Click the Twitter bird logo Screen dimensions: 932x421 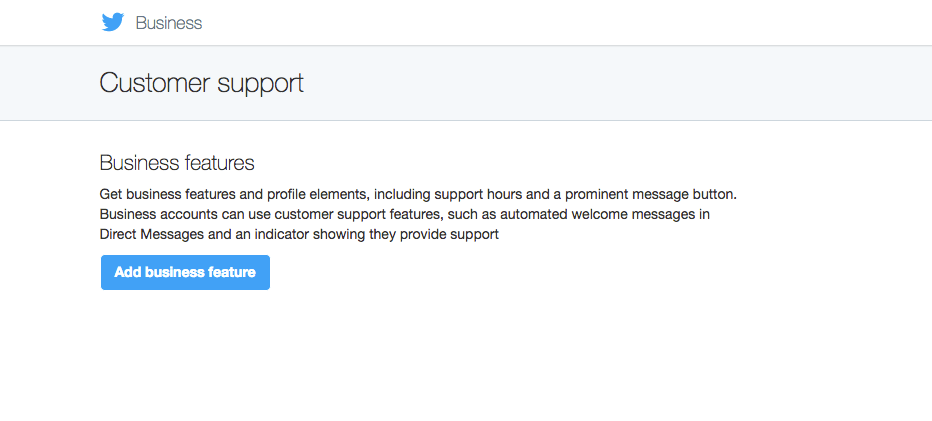point(112,22)
